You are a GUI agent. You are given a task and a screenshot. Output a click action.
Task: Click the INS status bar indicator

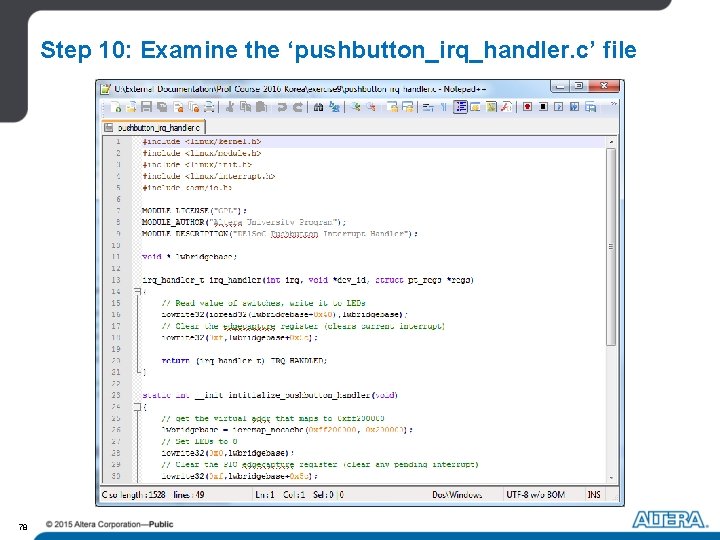click(x=594, y=495)
